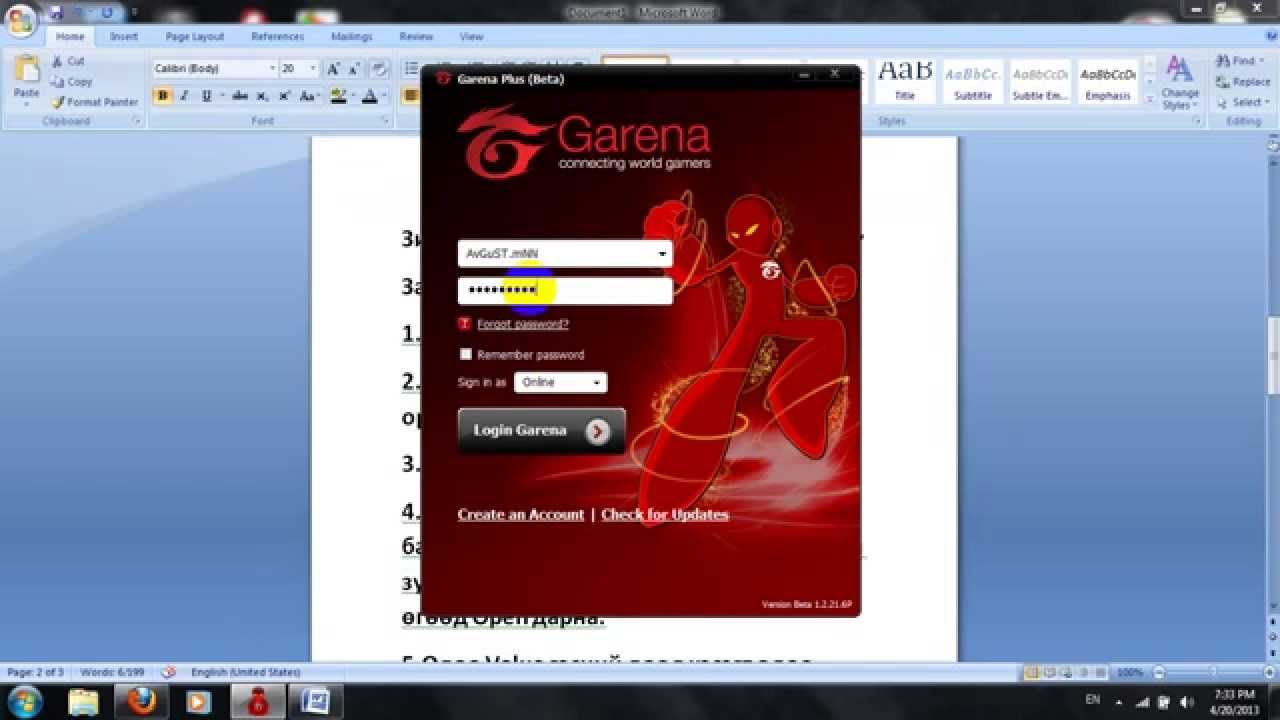Toggle Underline formatting in Word
Screen dimensions: 1280x720
(x=206, y=96)
